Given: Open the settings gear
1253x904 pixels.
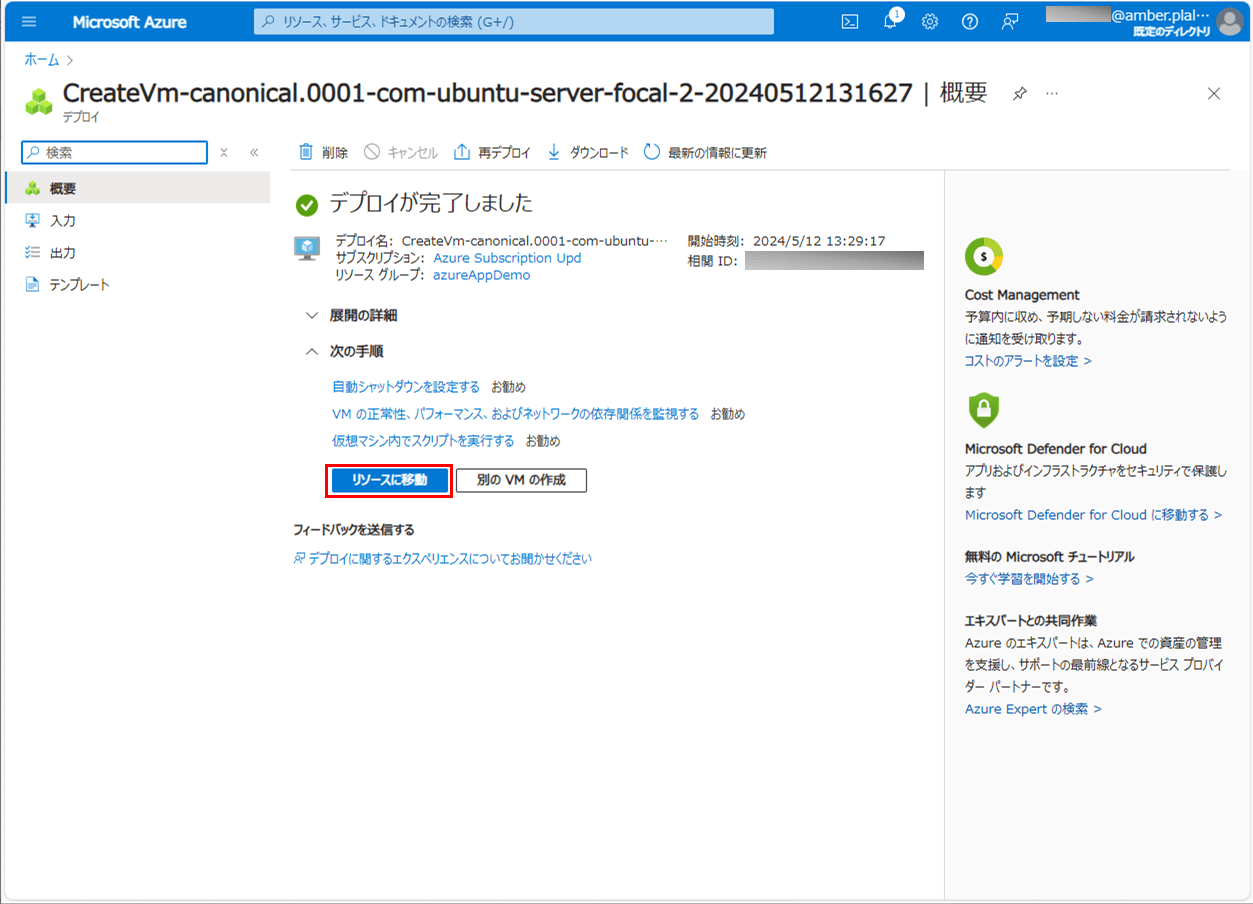Looking at the screenshot, I should (929, 22).
